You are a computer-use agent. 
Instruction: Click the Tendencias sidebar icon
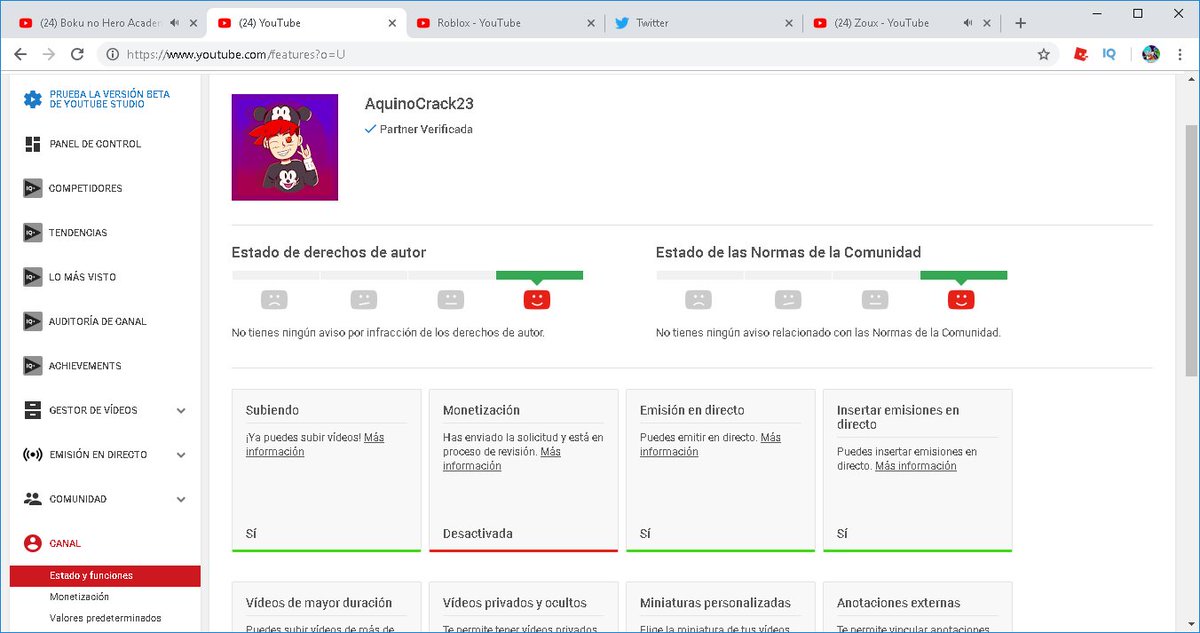point(33,233)
